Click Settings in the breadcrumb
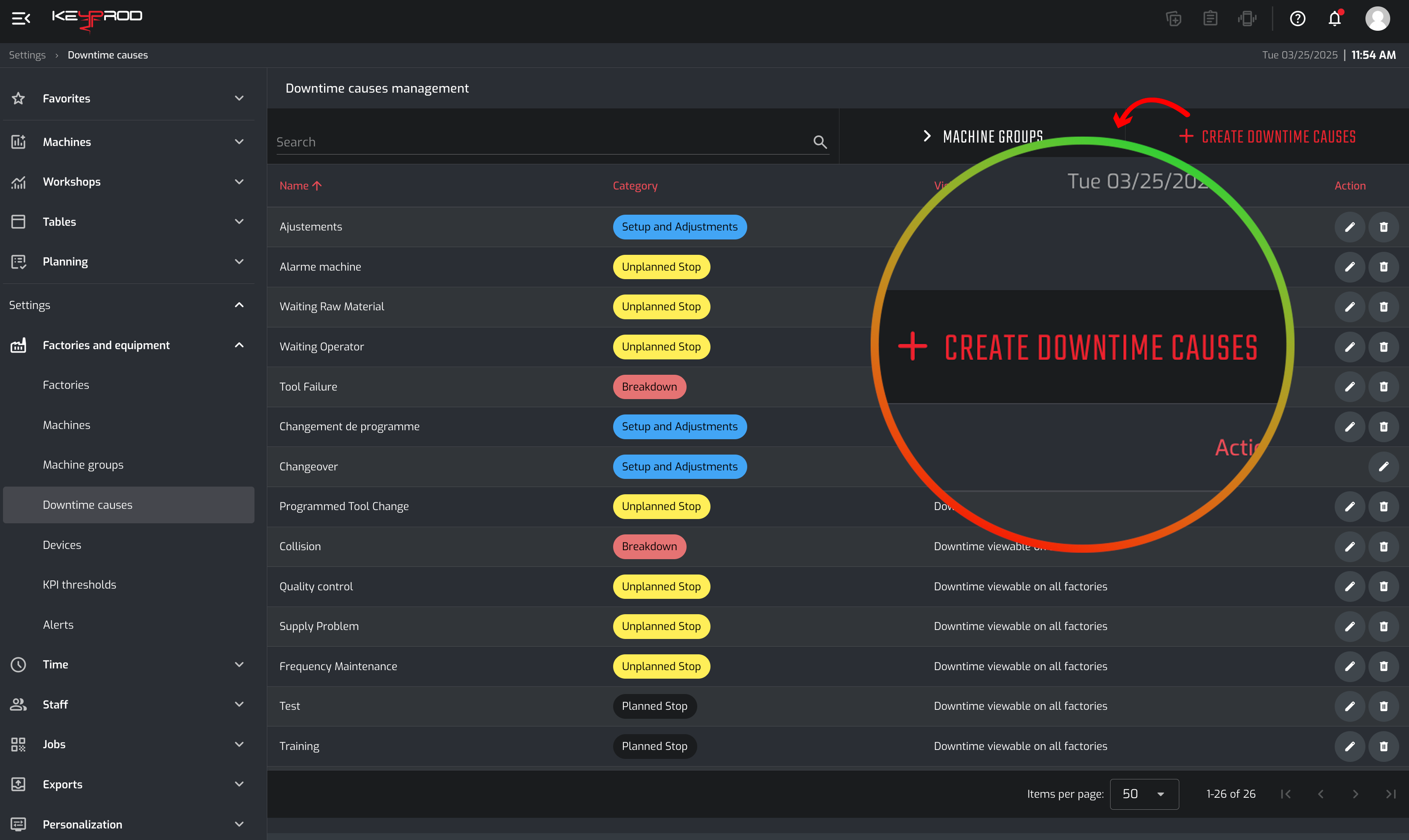This screenshot has width=1409, height=840. 27,55
